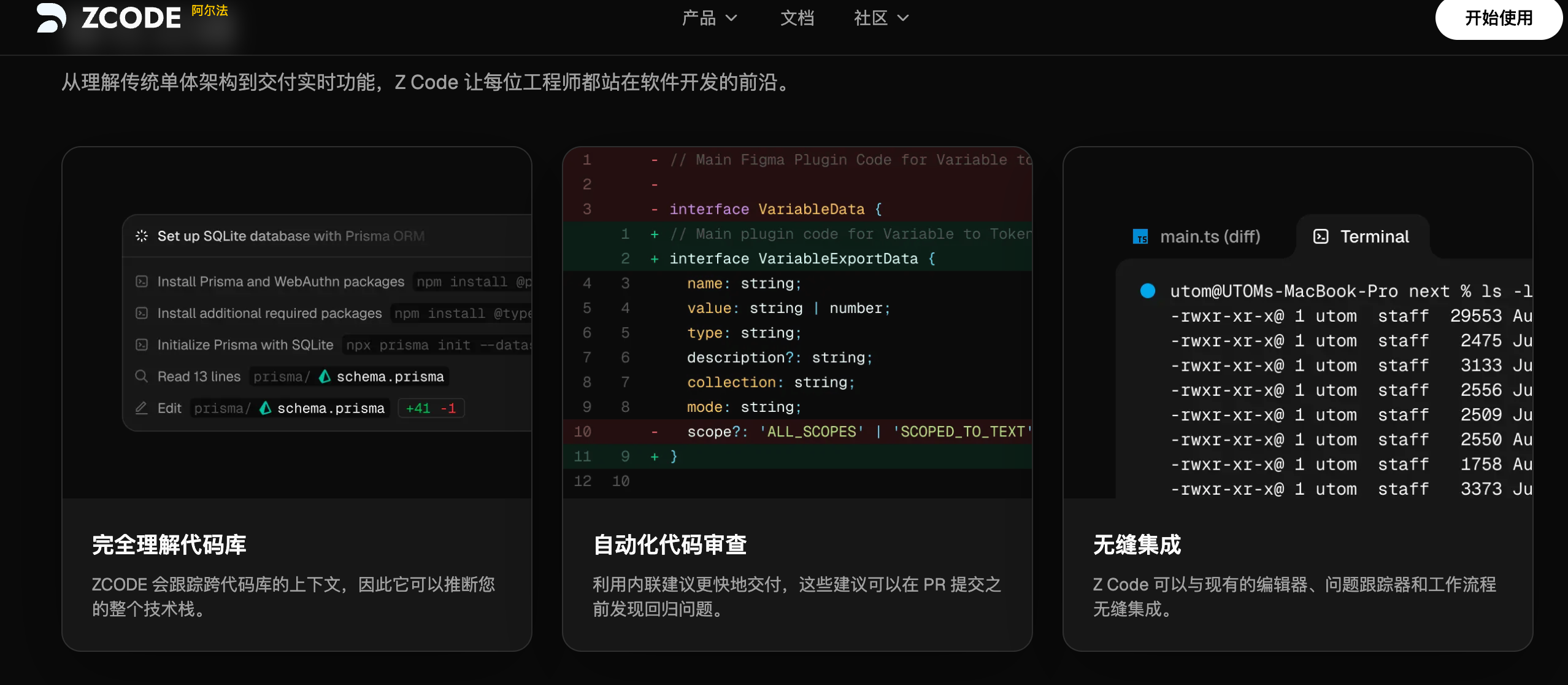This screenshot has height=685, width=1568.
Task: Click the code line type: string;
Action: [x=797, y=333]
